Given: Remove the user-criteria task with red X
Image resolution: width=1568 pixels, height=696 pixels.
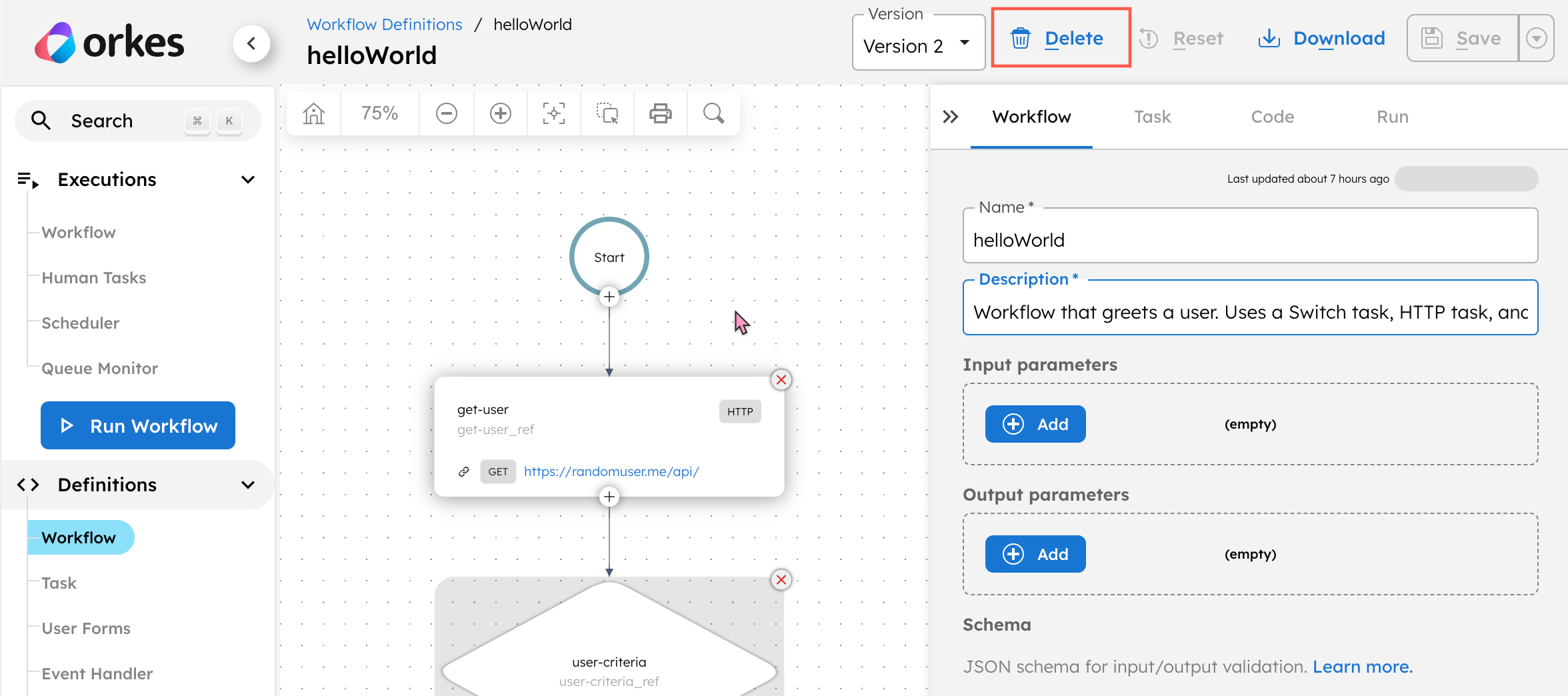Looking at the screenshot, I should pos(781,580).
